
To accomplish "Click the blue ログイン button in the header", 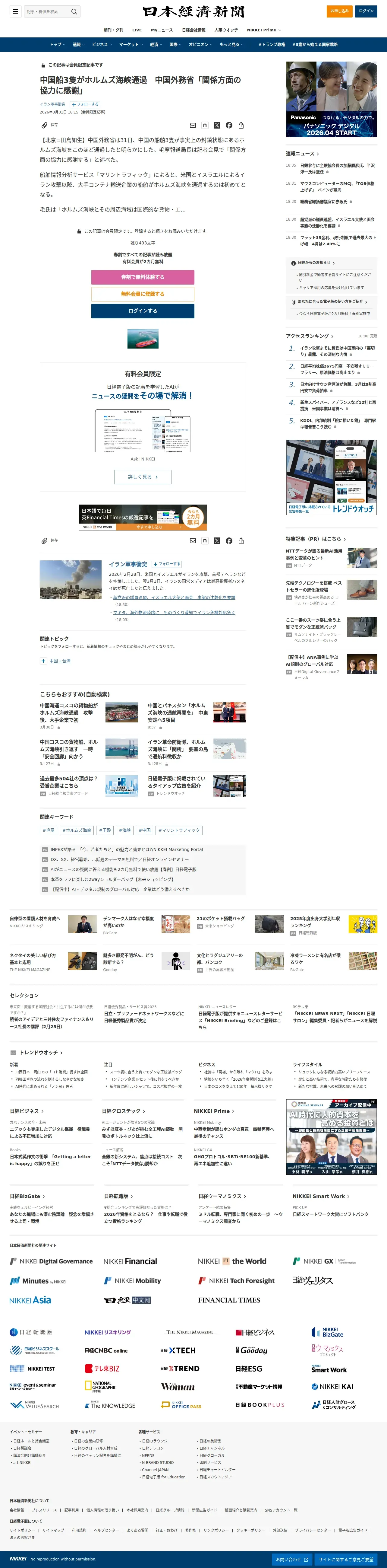I will tap(366, 11).
